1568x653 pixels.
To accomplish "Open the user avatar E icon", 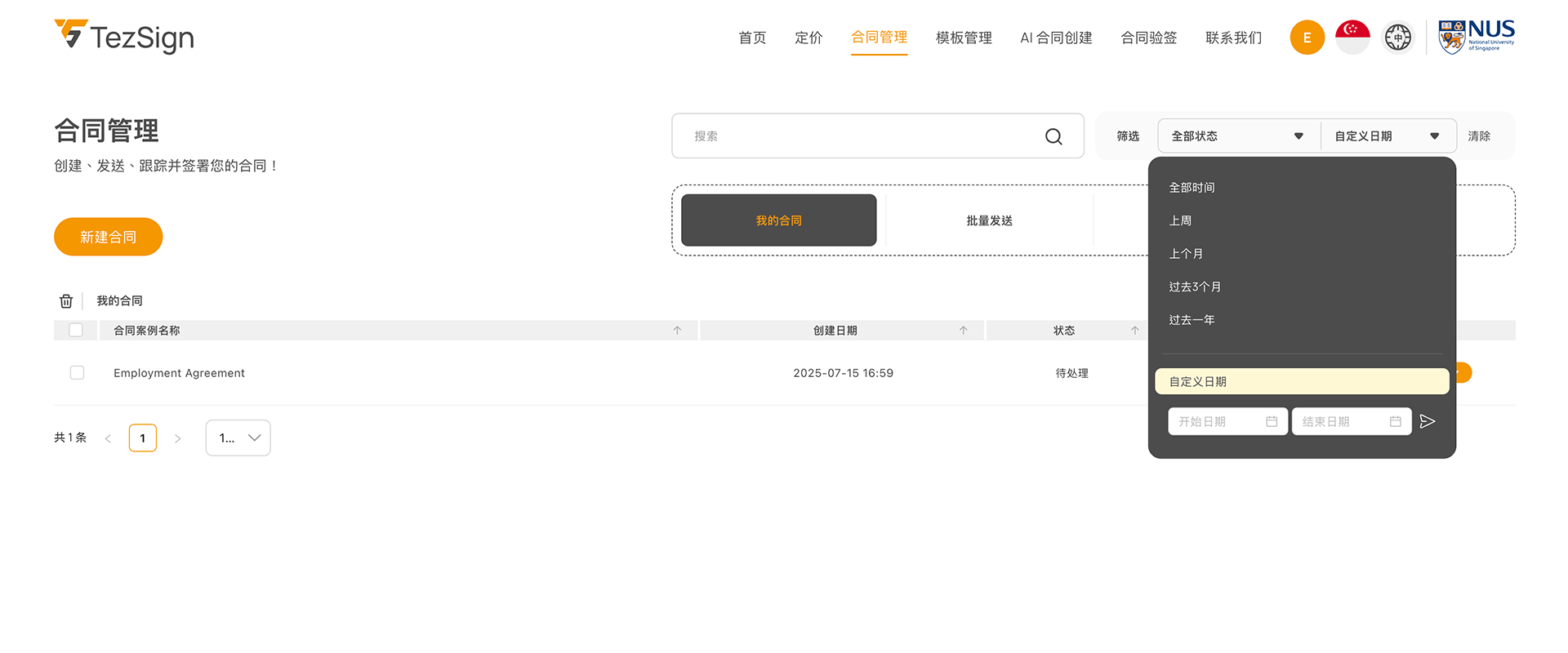I will point(1307,38).
